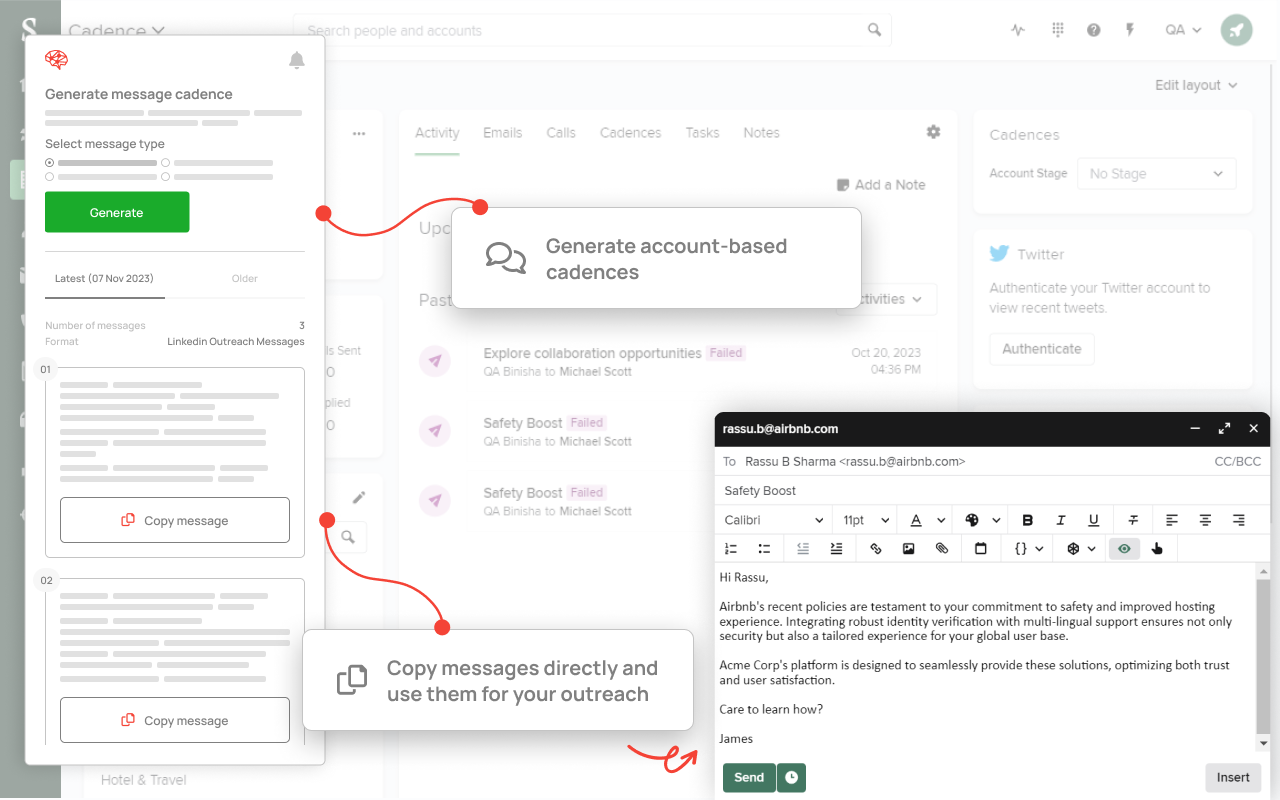The image size is (1280, 800).
Task: Click the Search people and accounts field
Action: (592, 30)
